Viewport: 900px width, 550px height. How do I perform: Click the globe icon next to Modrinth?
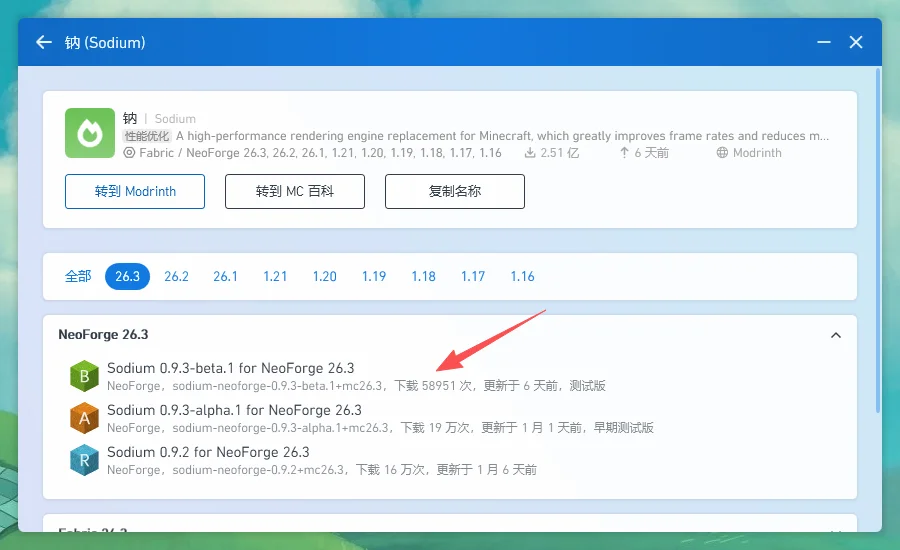[x=722, y=153]
